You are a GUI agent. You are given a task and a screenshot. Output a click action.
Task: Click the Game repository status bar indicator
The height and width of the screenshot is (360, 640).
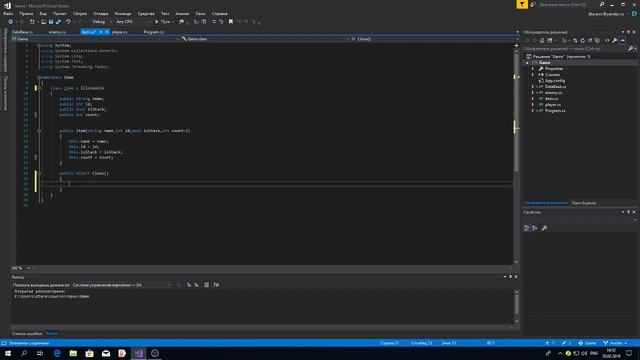pos(587,343)
